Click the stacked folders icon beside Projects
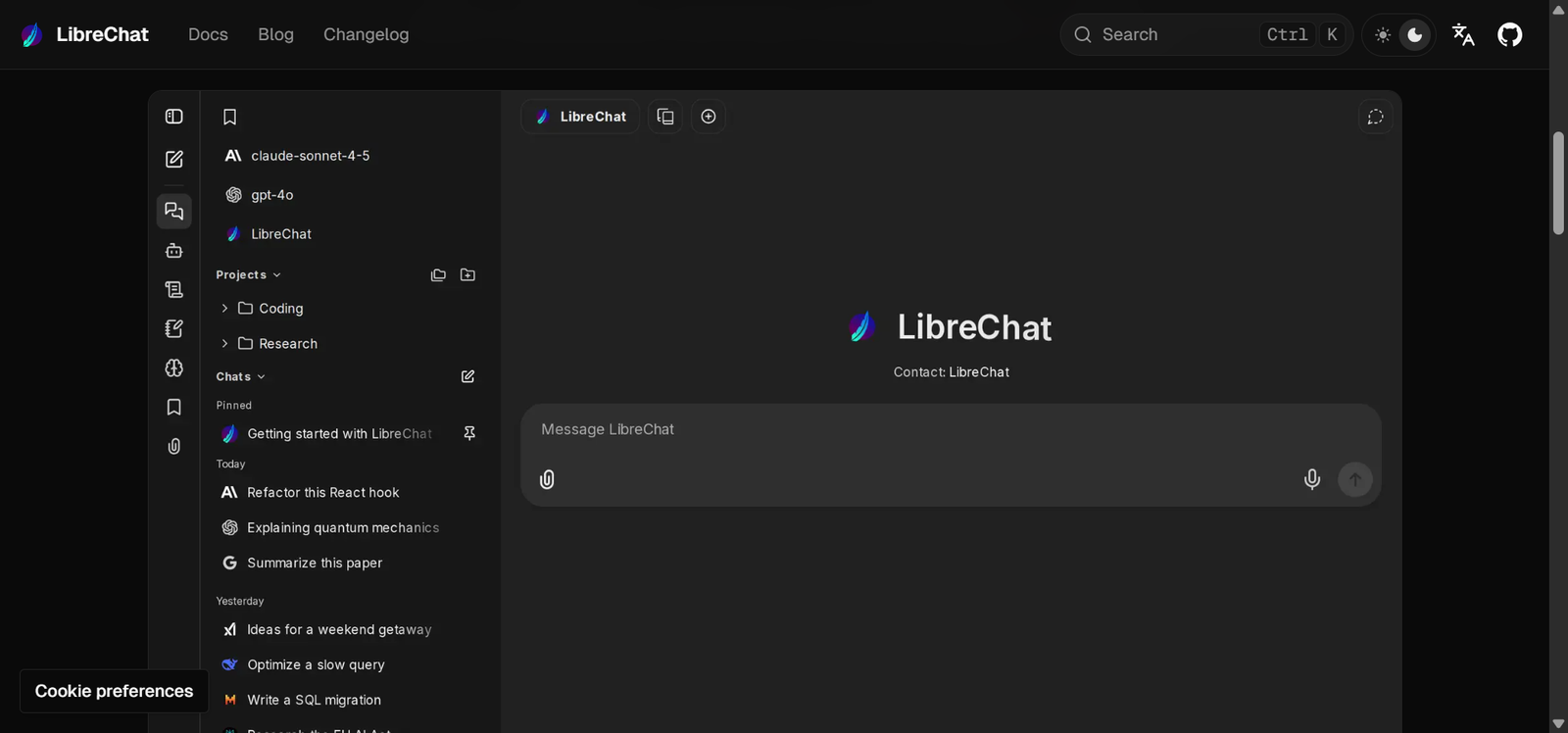 tap(438, 275)
